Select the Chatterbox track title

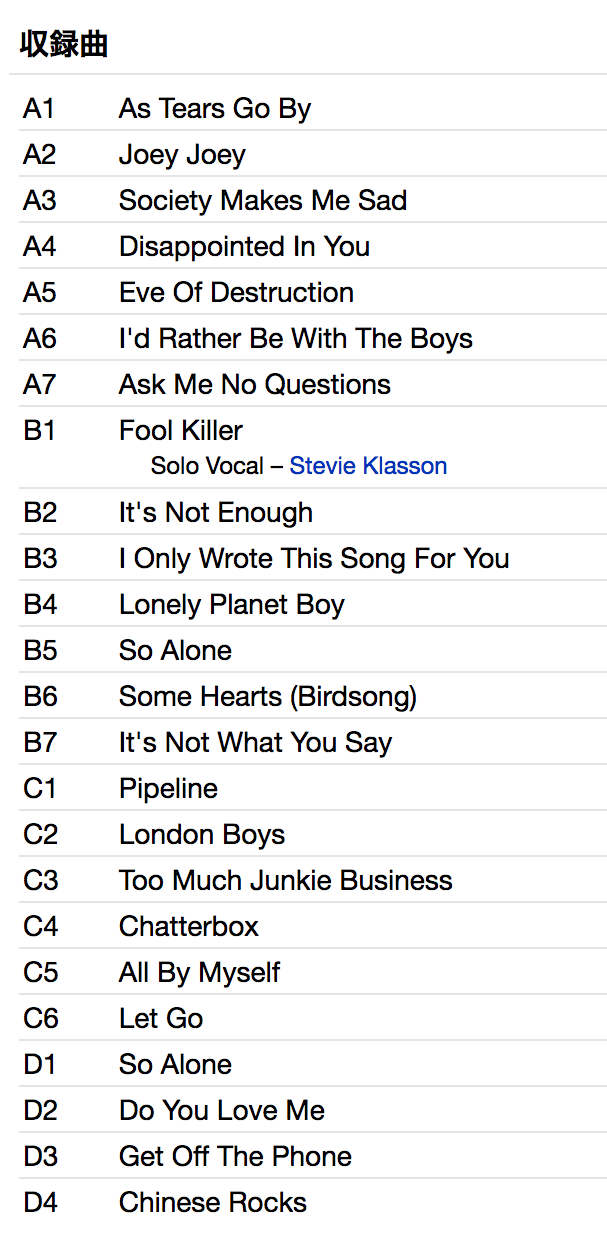(189, 927)
